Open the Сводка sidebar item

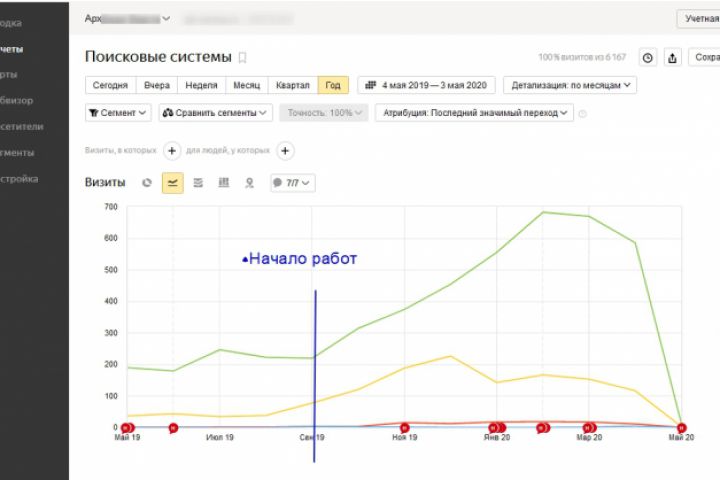(11, 23)
